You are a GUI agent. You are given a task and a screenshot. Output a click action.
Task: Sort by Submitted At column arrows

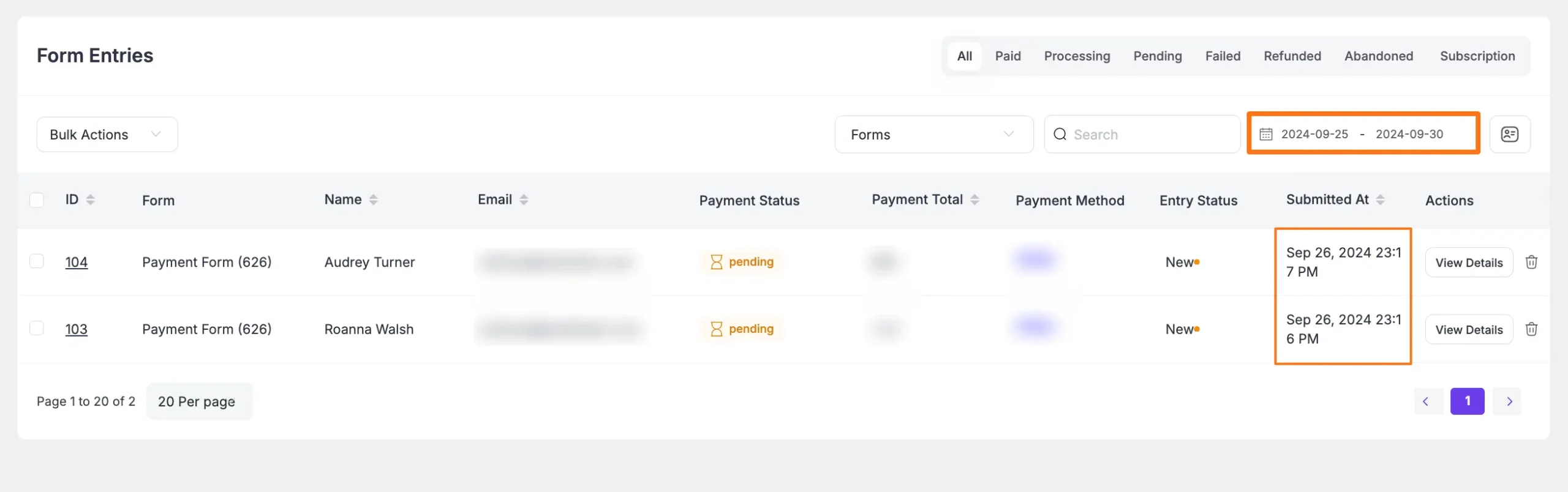tap(1380, 199)
